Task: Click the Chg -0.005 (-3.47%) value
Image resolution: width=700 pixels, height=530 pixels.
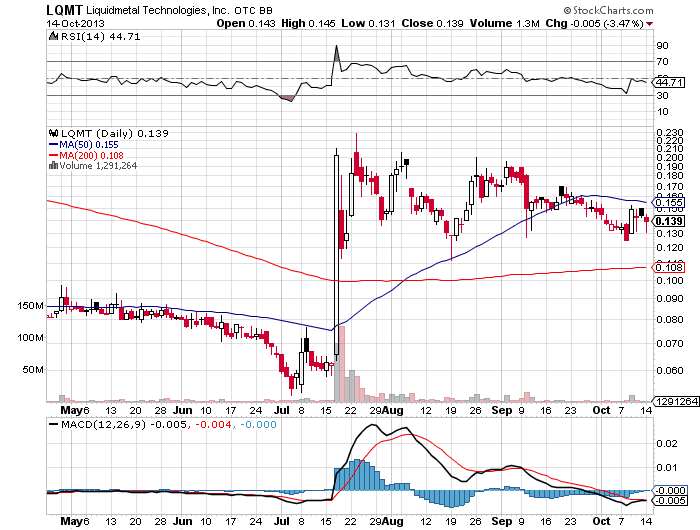Action: [595, 24]
